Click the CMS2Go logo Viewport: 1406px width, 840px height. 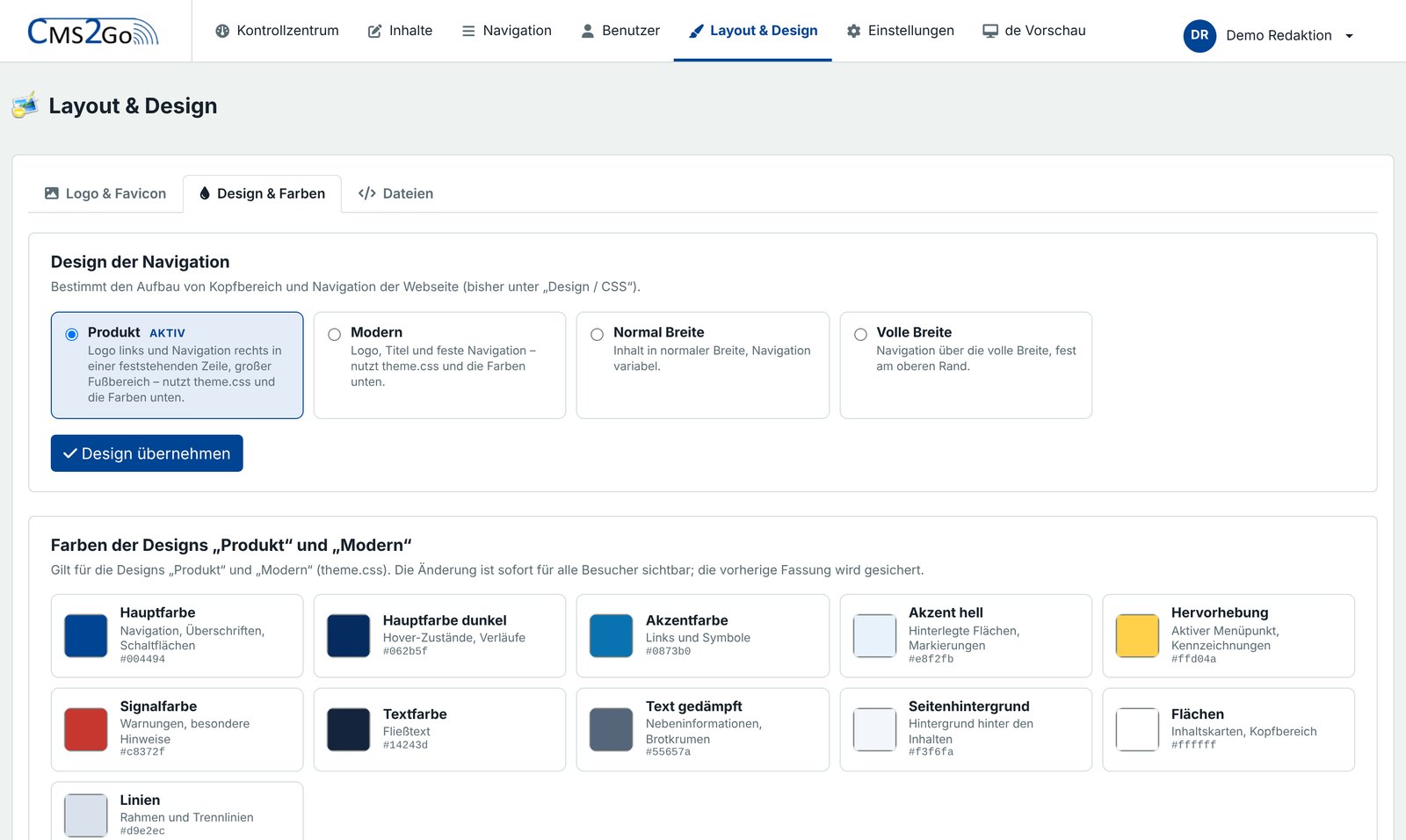tap(93, 32)
